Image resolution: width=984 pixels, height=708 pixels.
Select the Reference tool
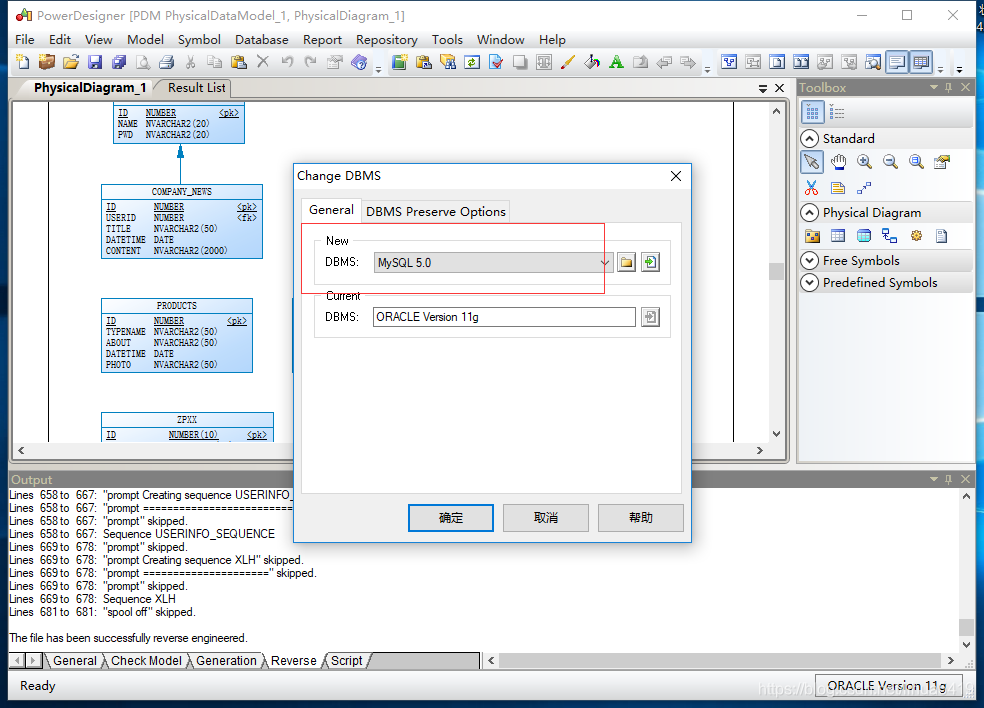pos(888,236)
